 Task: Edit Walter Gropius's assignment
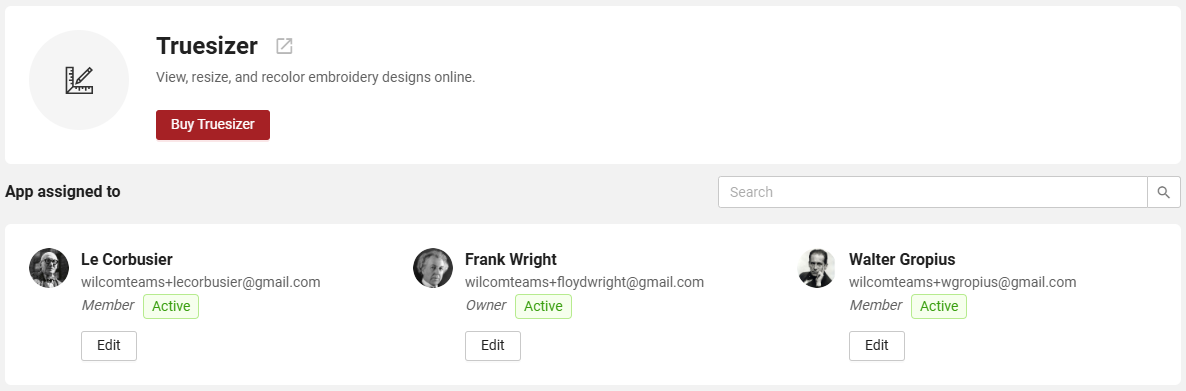(877, 346)
